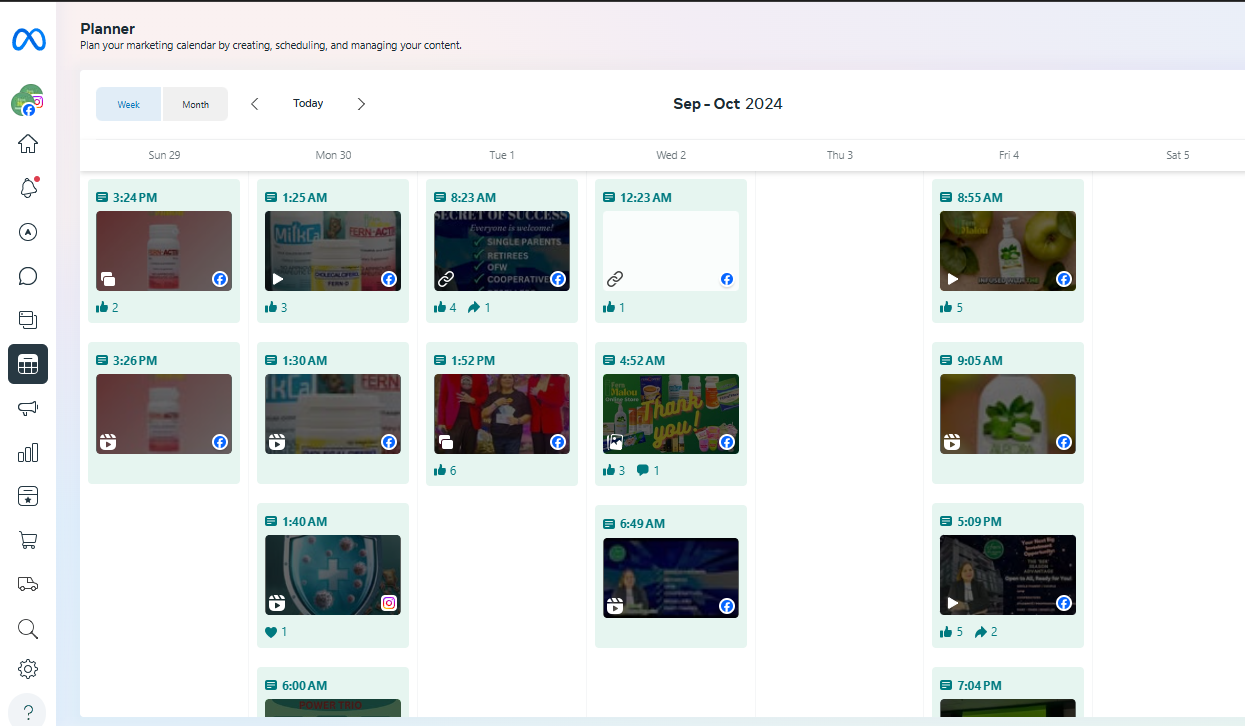This screenshot has height=726, width=1245.
Task: Open the compass navigation icon in sidebar
Action: click(x=28, y=232)
